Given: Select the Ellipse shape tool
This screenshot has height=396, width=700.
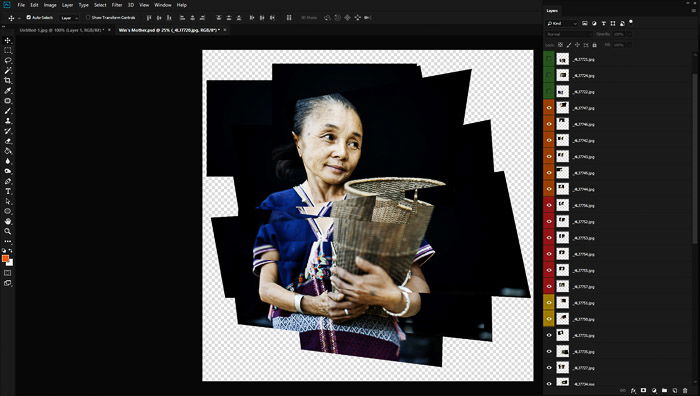Looking at the screenshot, I should (x=8, y=211).
